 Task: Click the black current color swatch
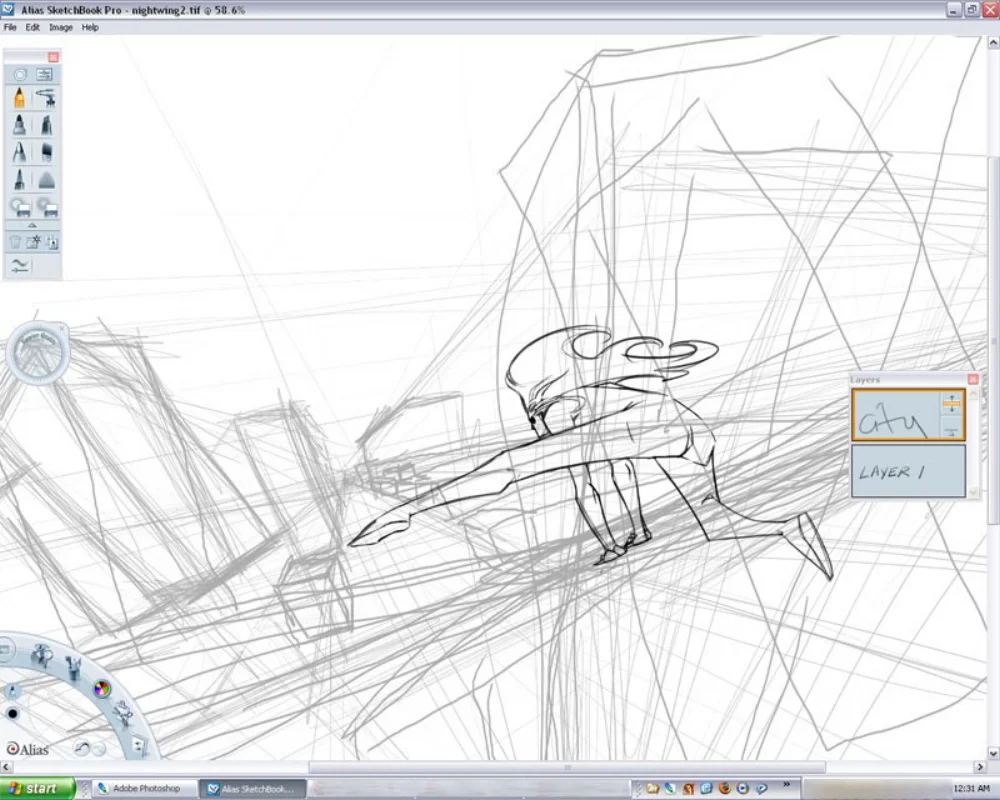click(12, 713)
